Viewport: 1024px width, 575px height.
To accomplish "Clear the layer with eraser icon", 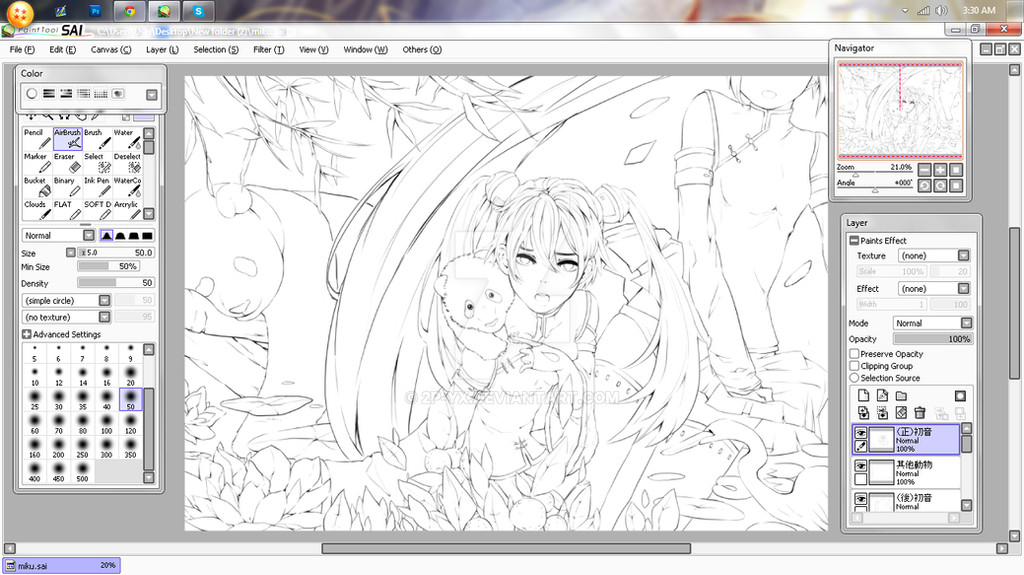I will coord(901,413).
